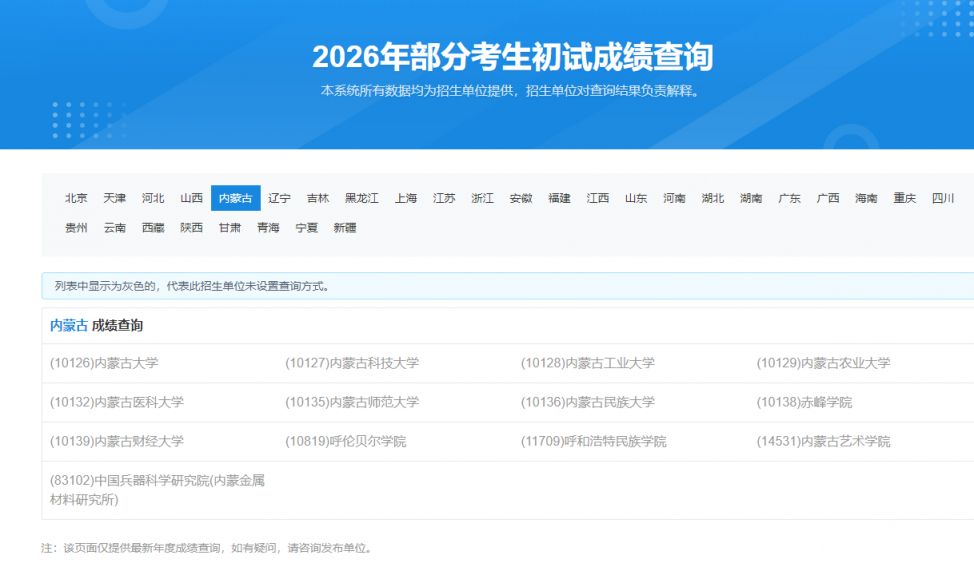Select the 海南 province tab
974x567 pixels.
[x=867, y=198]
